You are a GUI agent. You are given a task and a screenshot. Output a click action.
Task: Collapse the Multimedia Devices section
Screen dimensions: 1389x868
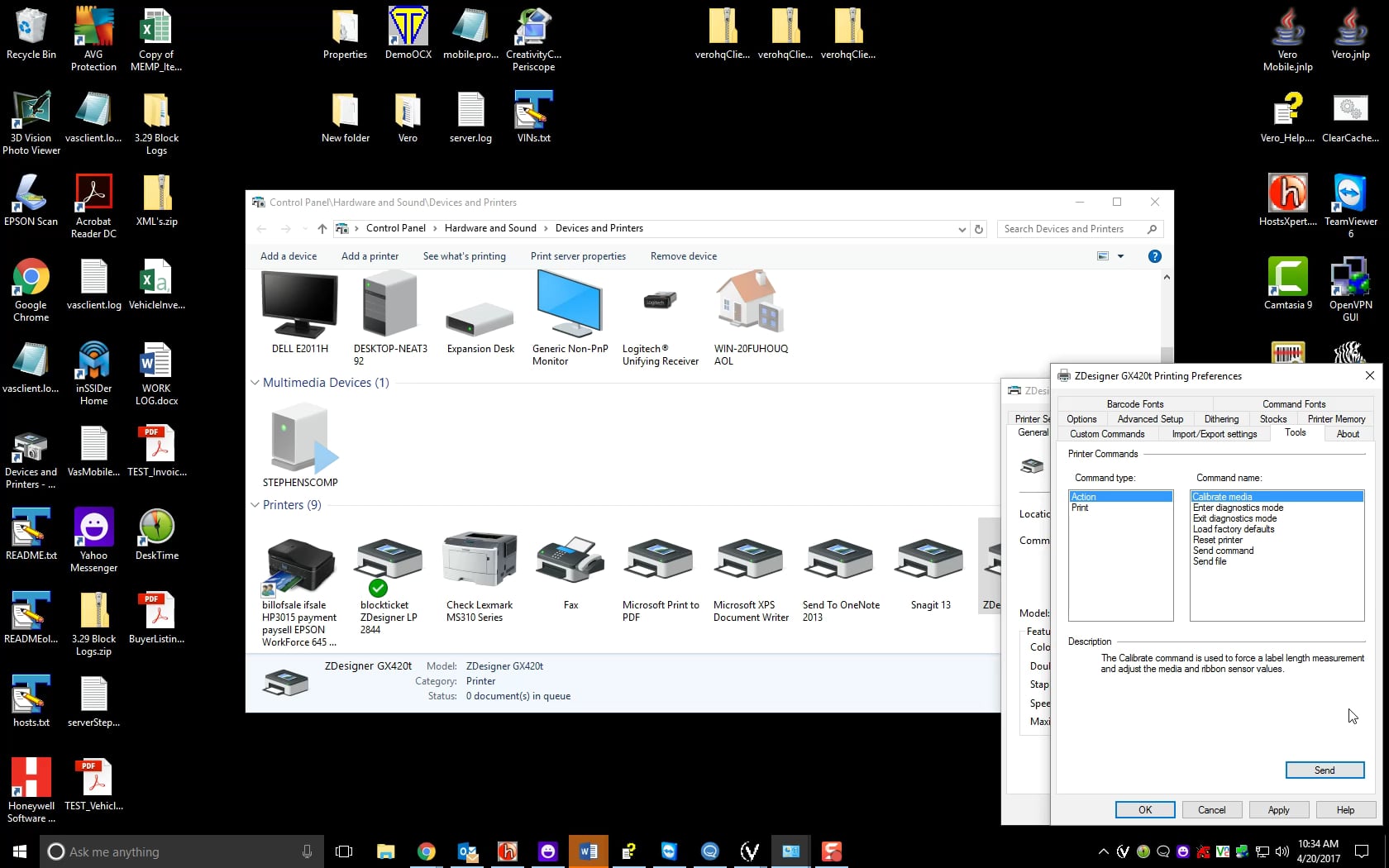click(x=254, y=383)
